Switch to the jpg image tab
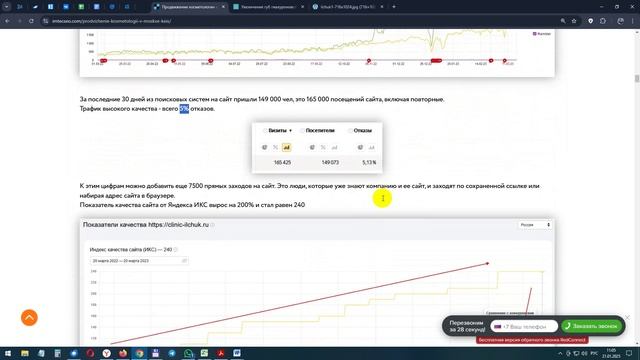This screenshot has width=640, height=360. [x=347, y=7]
